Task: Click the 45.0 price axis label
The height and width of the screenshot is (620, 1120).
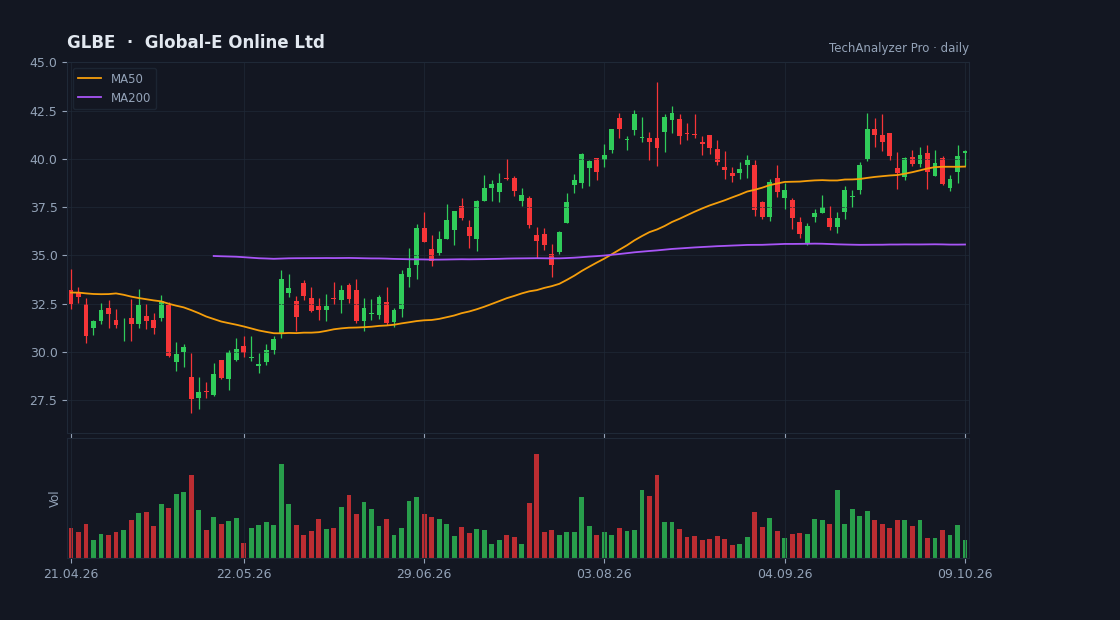Action: (44, 63)
